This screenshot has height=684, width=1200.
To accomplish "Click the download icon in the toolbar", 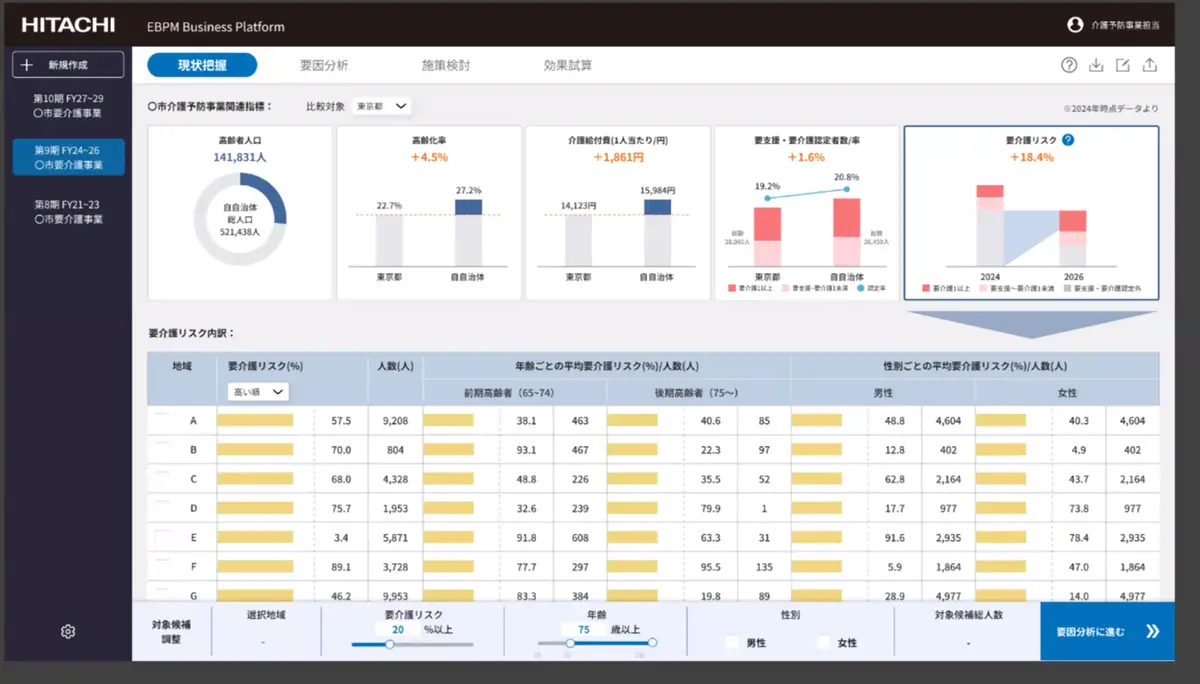I will 1096,66.
